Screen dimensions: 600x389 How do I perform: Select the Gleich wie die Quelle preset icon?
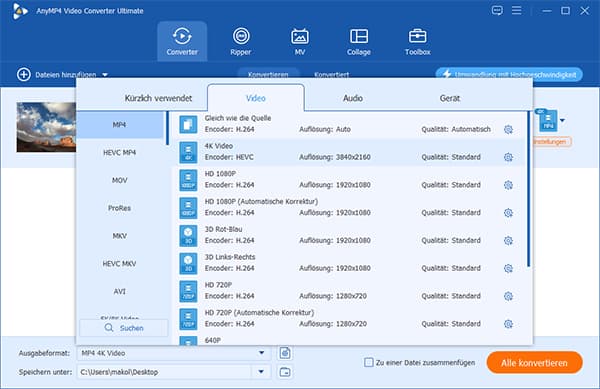pyautogui.click(x=188, y=124)
